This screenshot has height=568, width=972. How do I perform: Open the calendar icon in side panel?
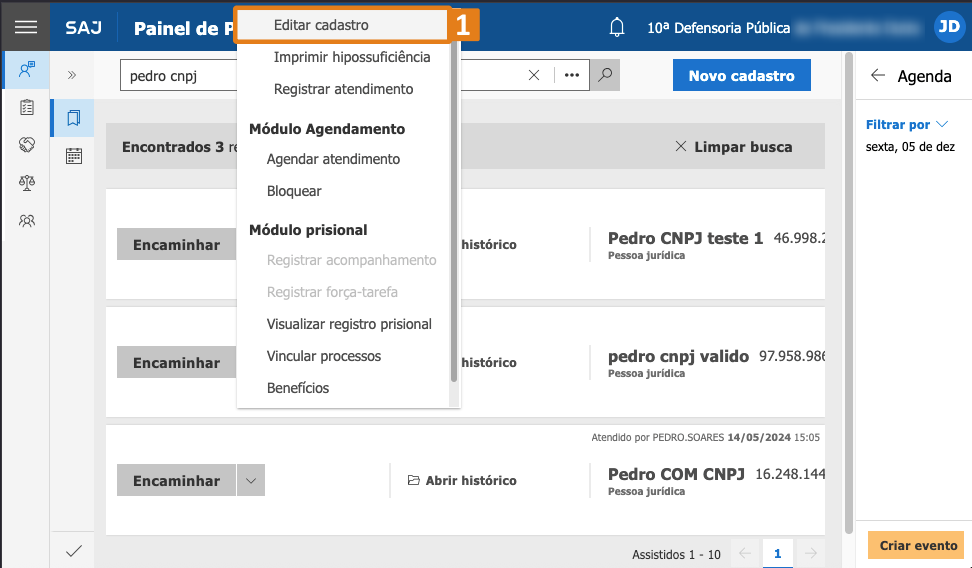click(73, 155)
